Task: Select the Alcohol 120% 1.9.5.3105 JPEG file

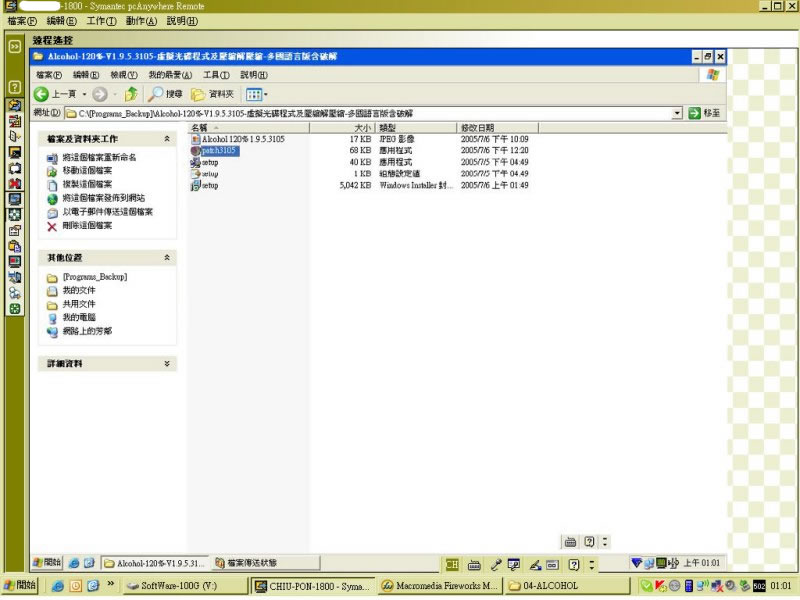Action: pos(242,139)
